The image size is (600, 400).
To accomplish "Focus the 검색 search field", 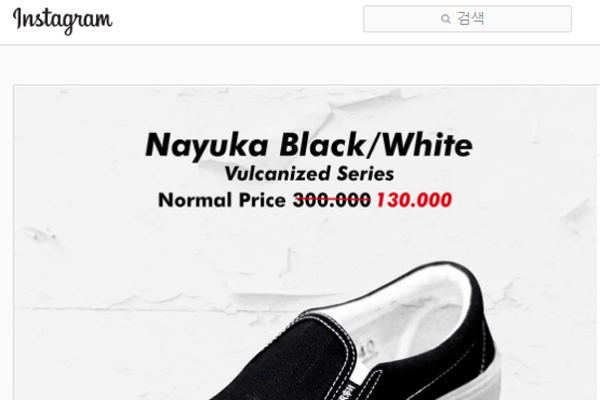I will point(467,19).
